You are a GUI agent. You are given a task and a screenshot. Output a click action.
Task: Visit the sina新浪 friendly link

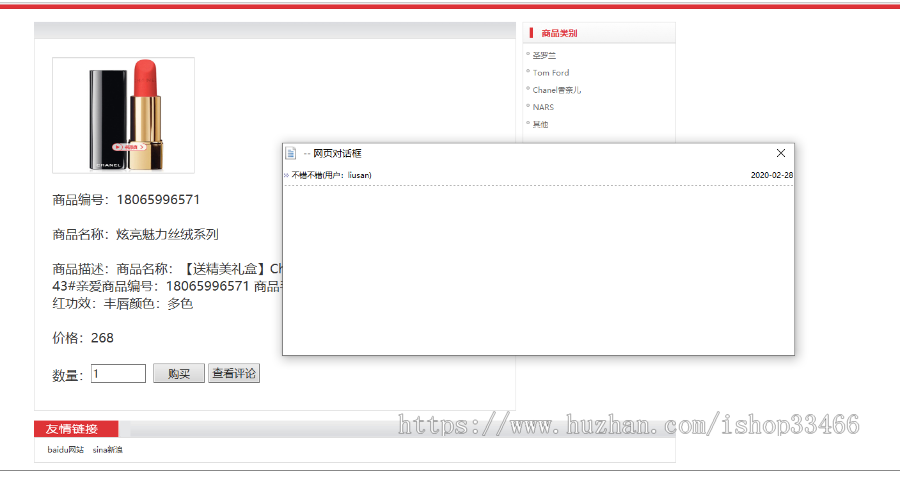coord(107,450)
